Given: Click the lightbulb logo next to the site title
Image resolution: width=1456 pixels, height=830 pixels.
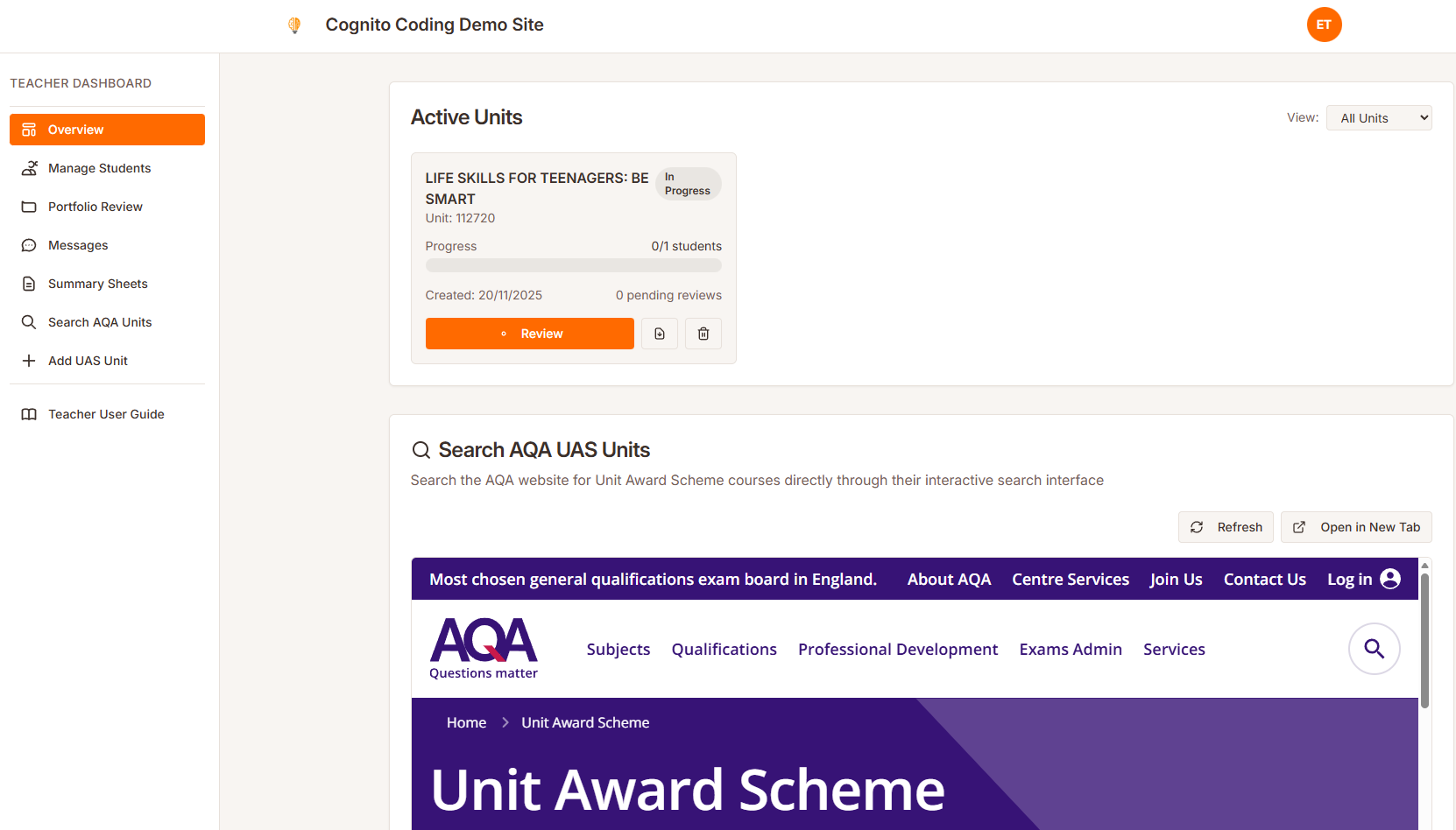Looking at the screenshot, I should tap(294, 25).
